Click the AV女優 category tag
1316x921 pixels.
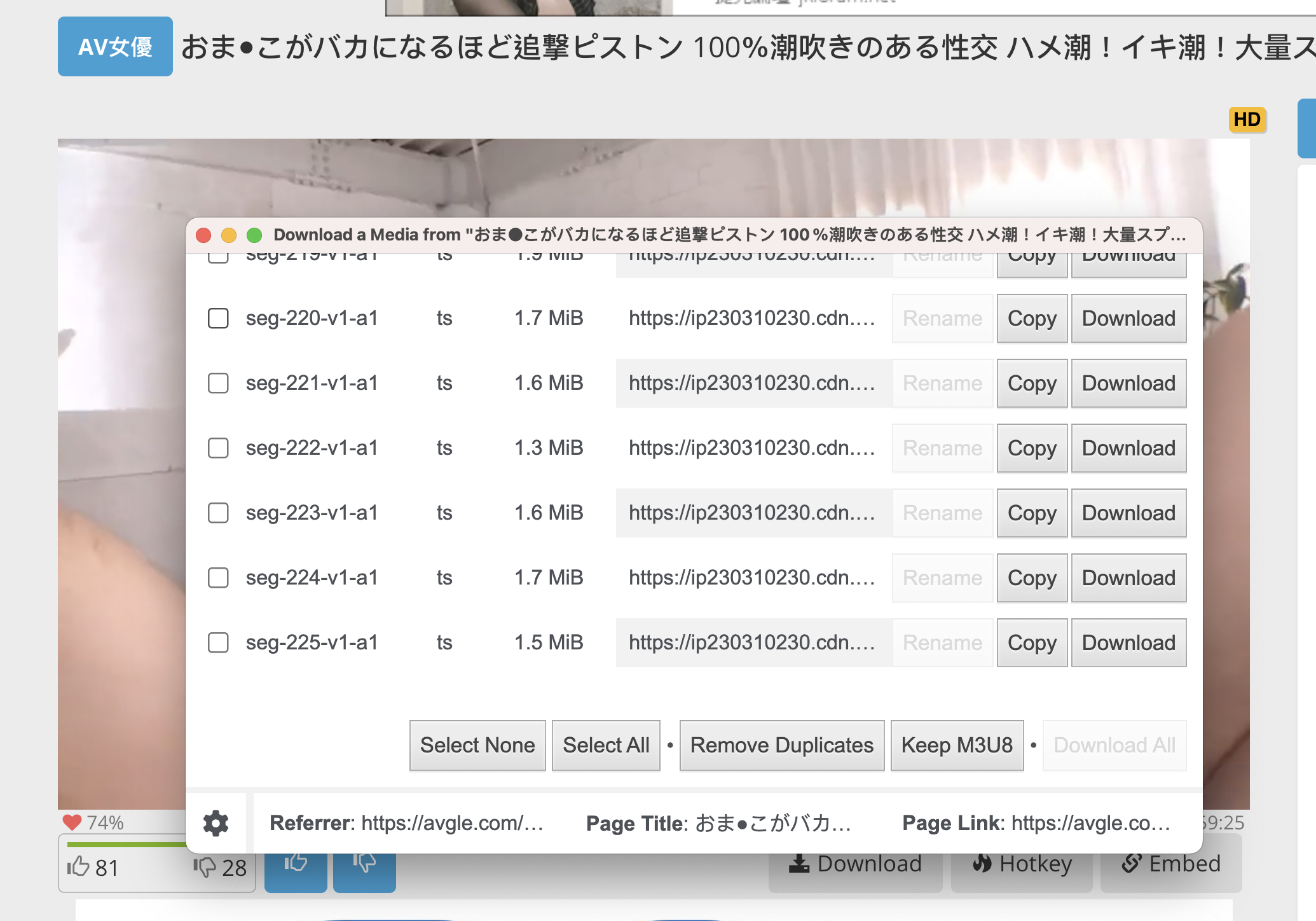(115, 46)
